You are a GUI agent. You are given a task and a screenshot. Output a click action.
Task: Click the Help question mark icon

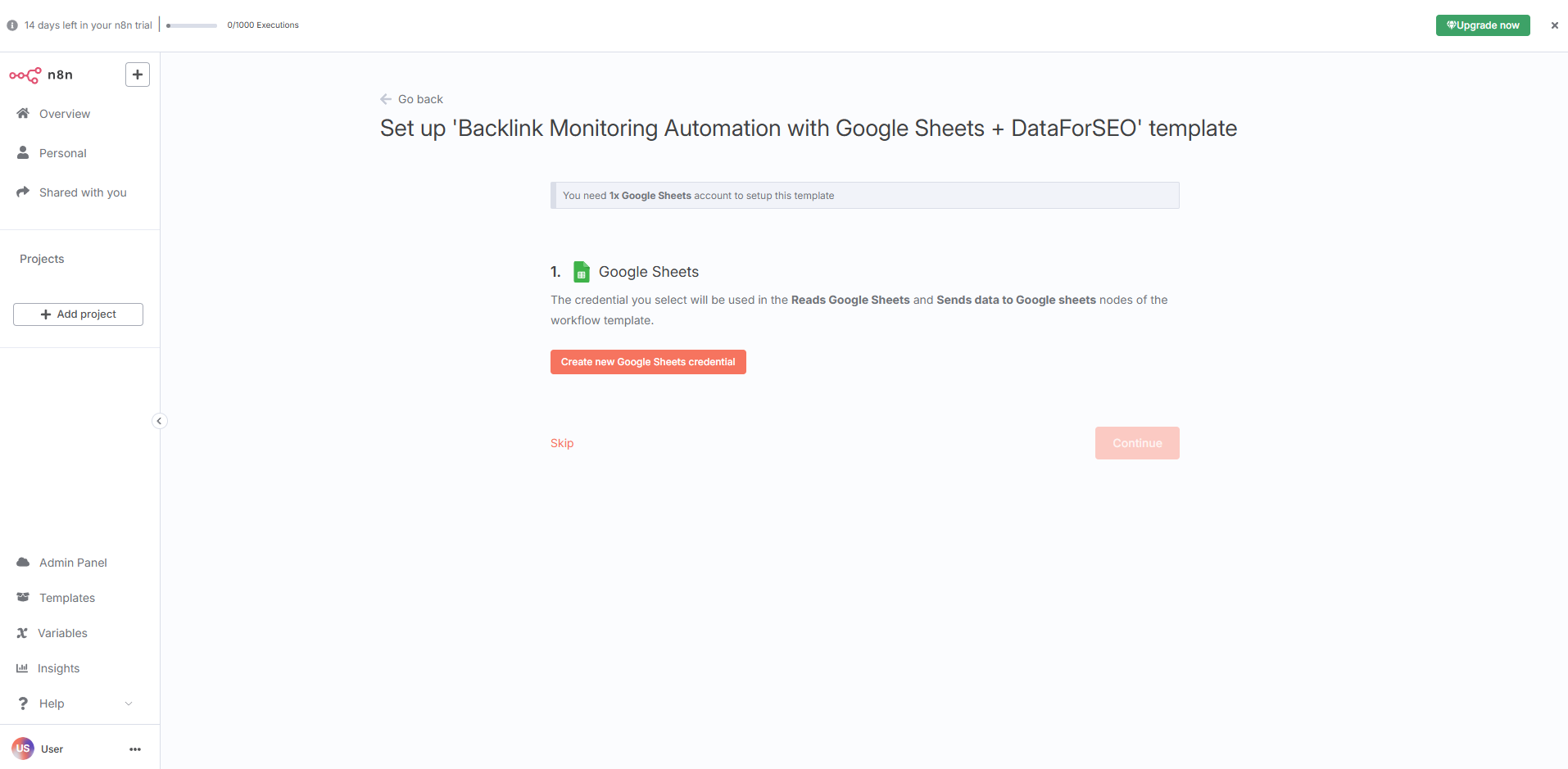coord(23,703)
